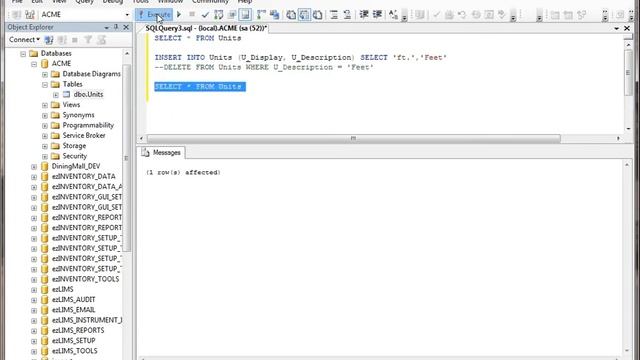Start debugging with the green arrow icon
Viewport: 640px width, 360px height.
[179, 15]
